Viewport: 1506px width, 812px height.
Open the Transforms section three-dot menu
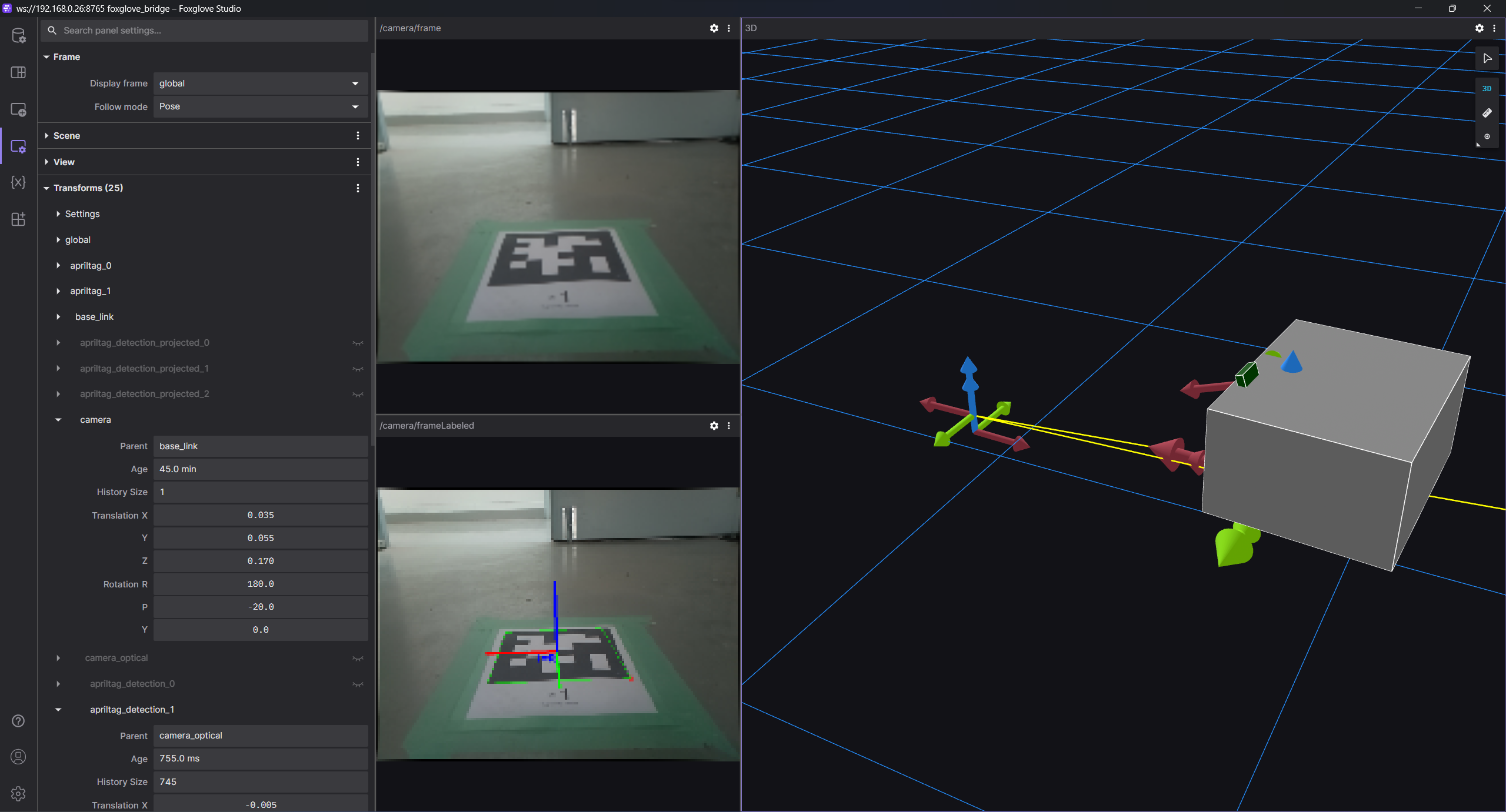(x=358, y=188)
